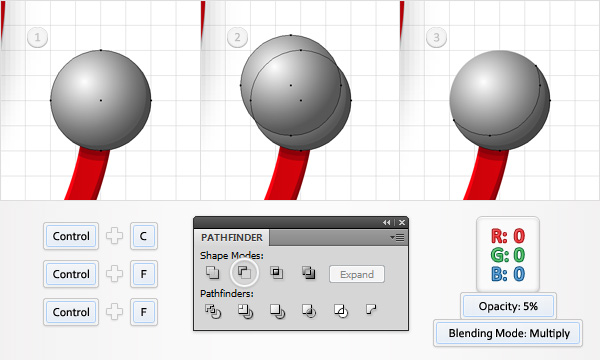Screen dimensions: 600x360
Task: Select the PATHFINDER panel tab
Action: [x=232, y=238]
